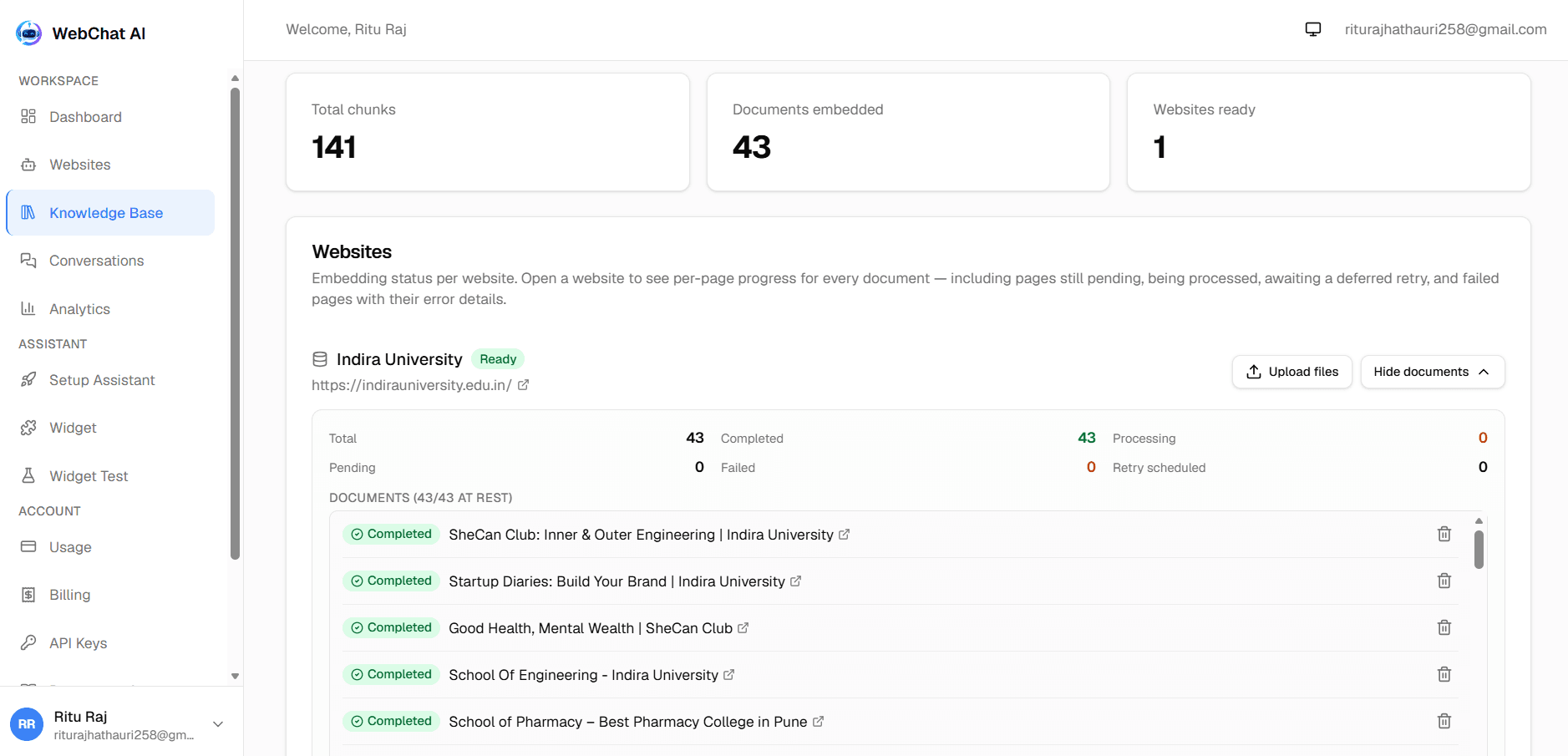The width and height of the screenshot is (1568, 756).
Task: Delete the School of Pharmacy document
Action: 1444,721
